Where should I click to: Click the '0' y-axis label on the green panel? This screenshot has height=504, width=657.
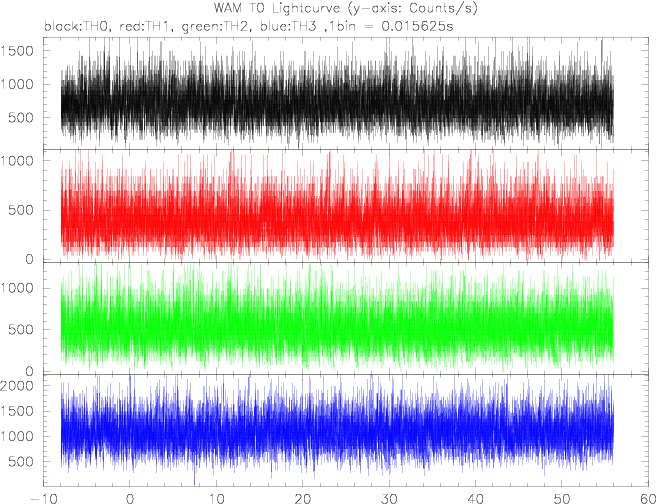[x=29, y=371]
